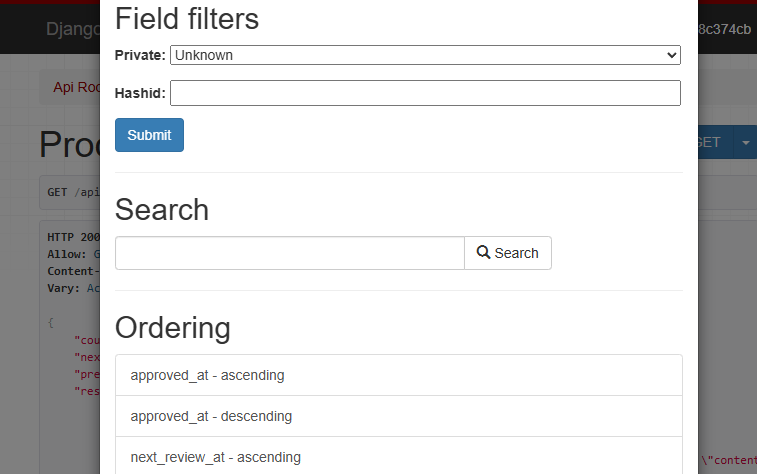This screenshot has height=474, width=757.
Task: Click the "Field filters" heading
Action: (187, 18)
